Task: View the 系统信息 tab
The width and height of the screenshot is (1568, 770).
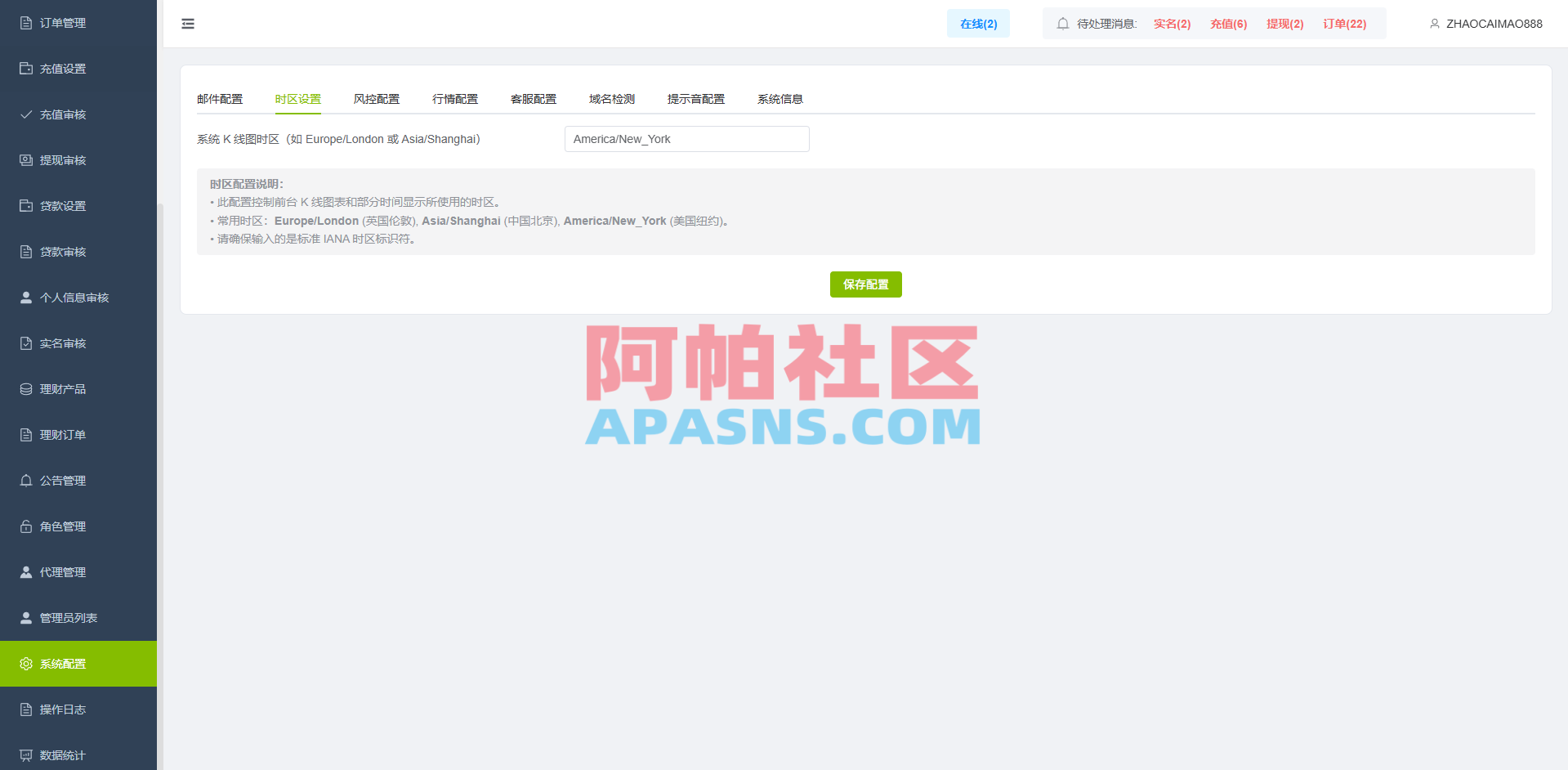Action: [780, 99]
